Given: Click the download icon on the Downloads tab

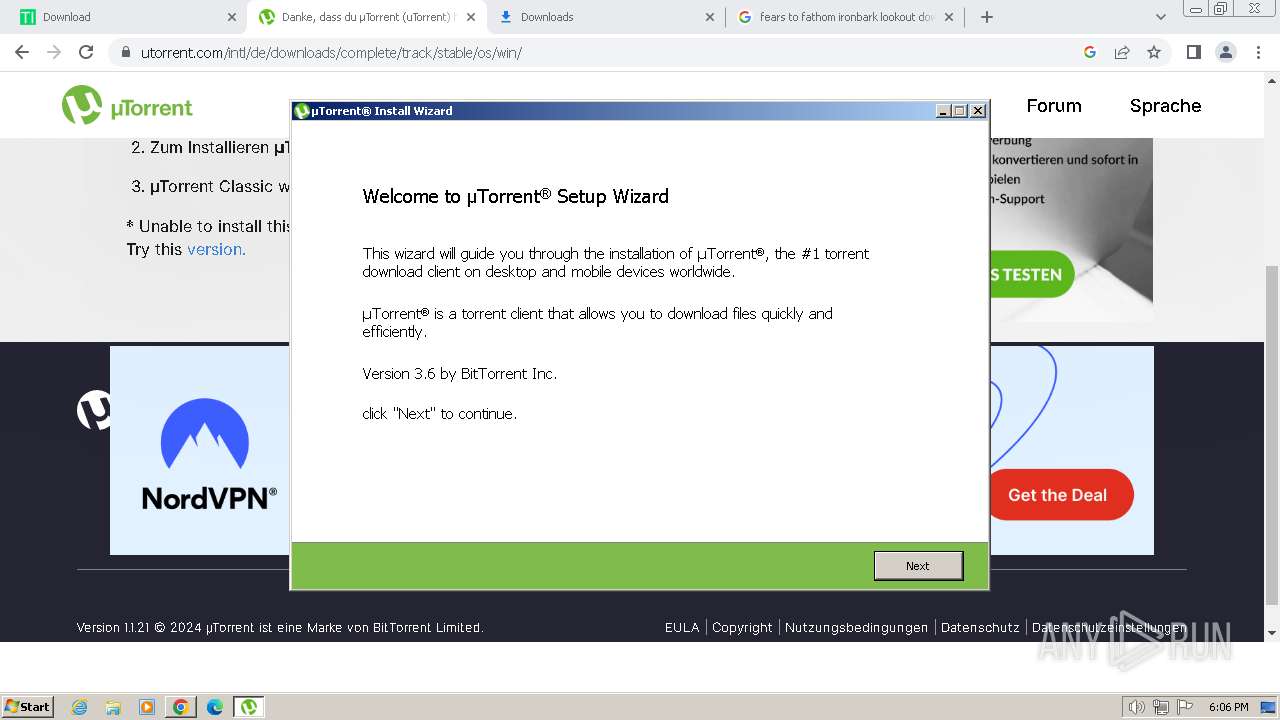Looking at the screenshot, I should [506, 17].
